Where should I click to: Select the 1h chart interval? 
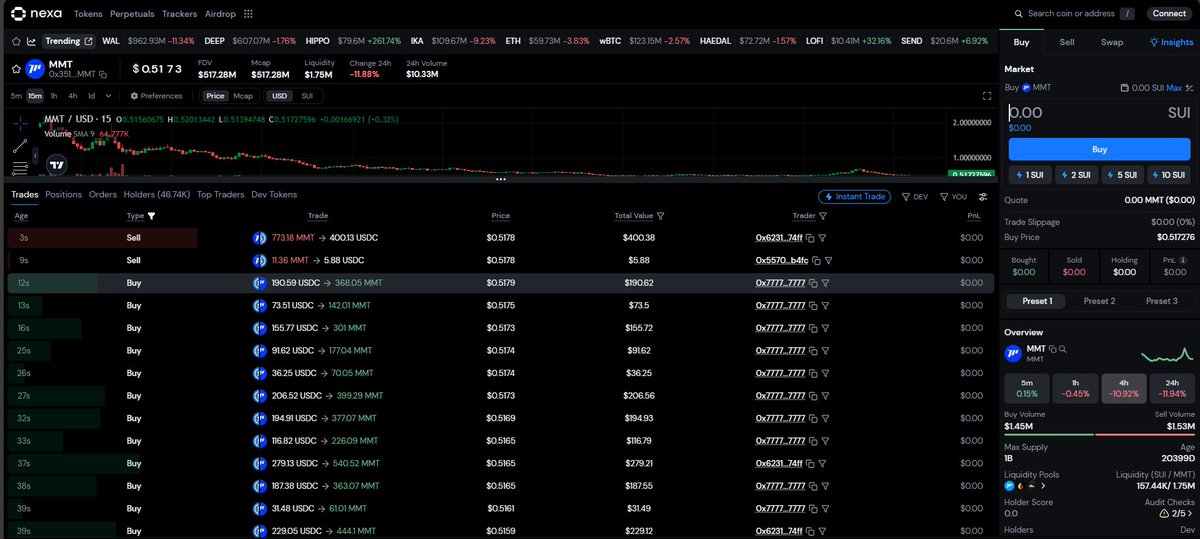tap(54, 96)
